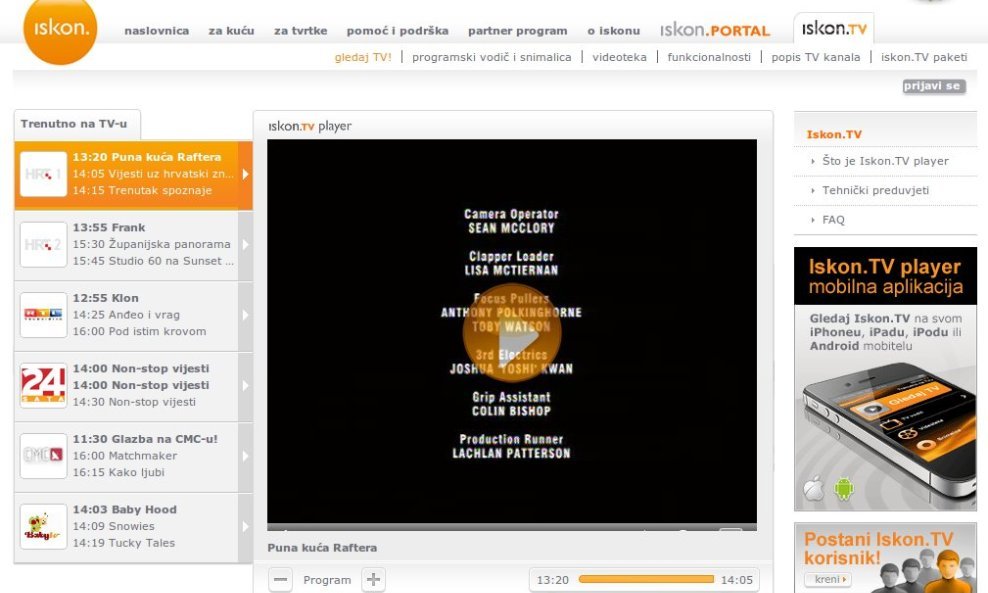Open the za kuću menu item
This screenshot has width=988, height=593.
pos(231,30)
